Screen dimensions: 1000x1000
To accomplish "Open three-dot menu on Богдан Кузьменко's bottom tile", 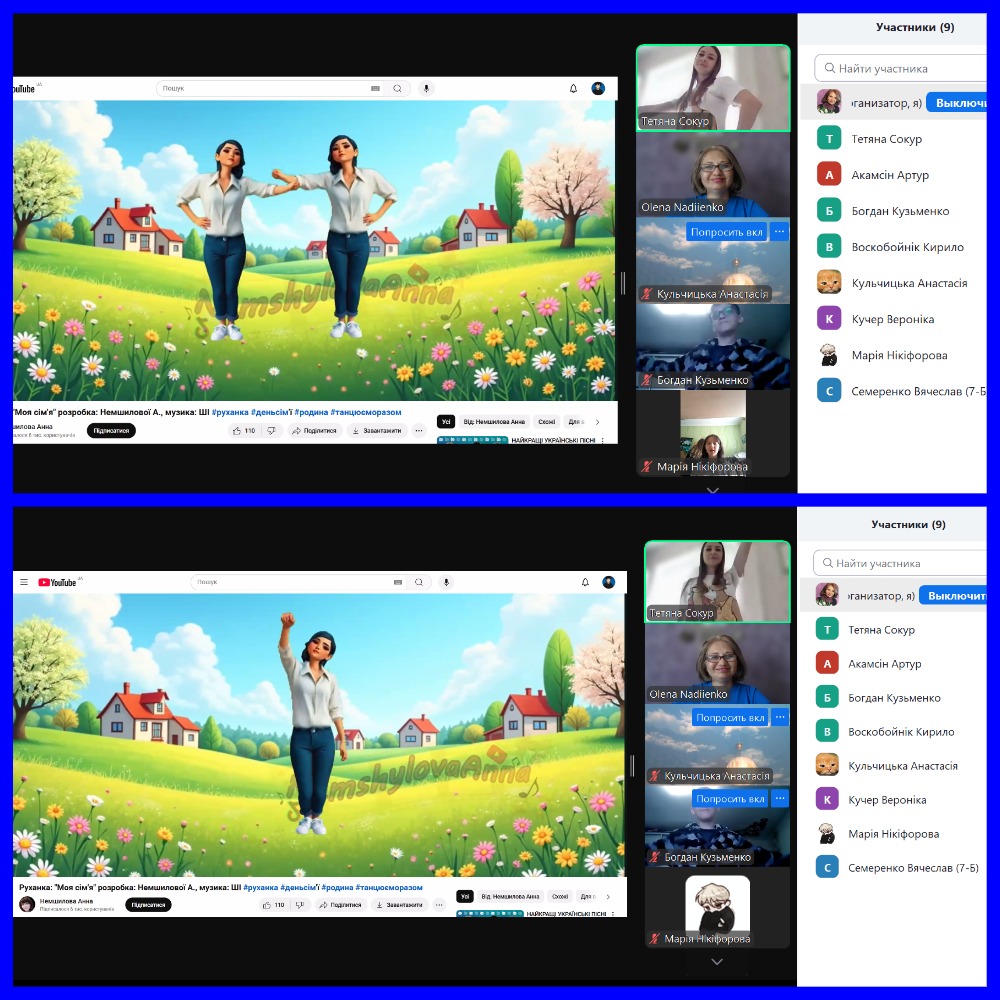I will click(x=780, y=799).
